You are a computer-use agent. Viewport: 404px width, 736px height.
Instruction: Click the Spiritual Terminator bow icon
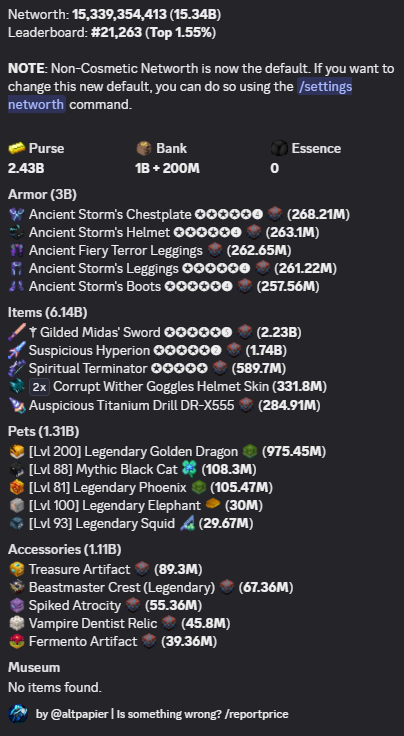point(17,368)
